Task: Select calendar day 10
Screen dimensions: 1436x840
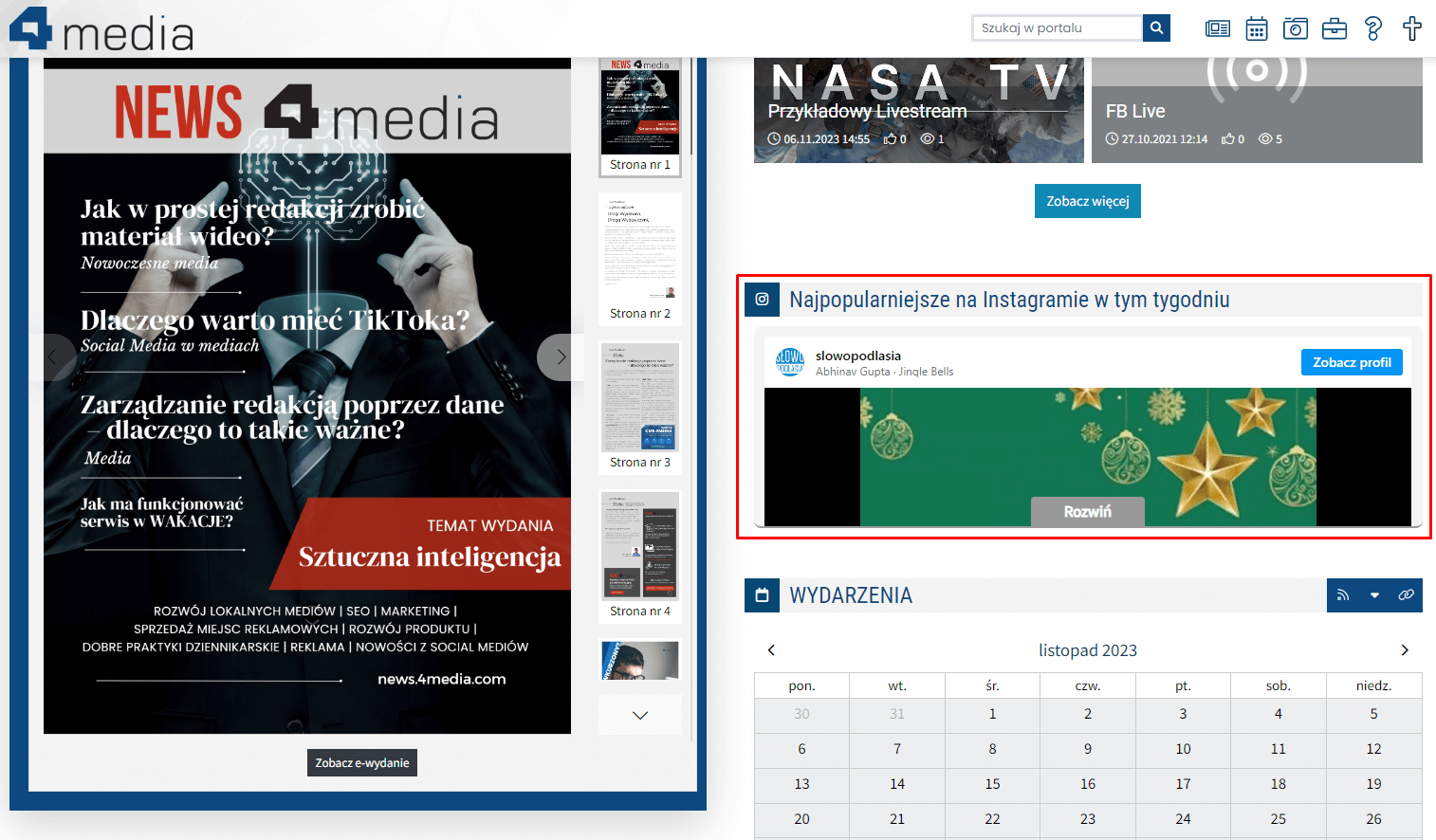Action: click(1183, 749)
